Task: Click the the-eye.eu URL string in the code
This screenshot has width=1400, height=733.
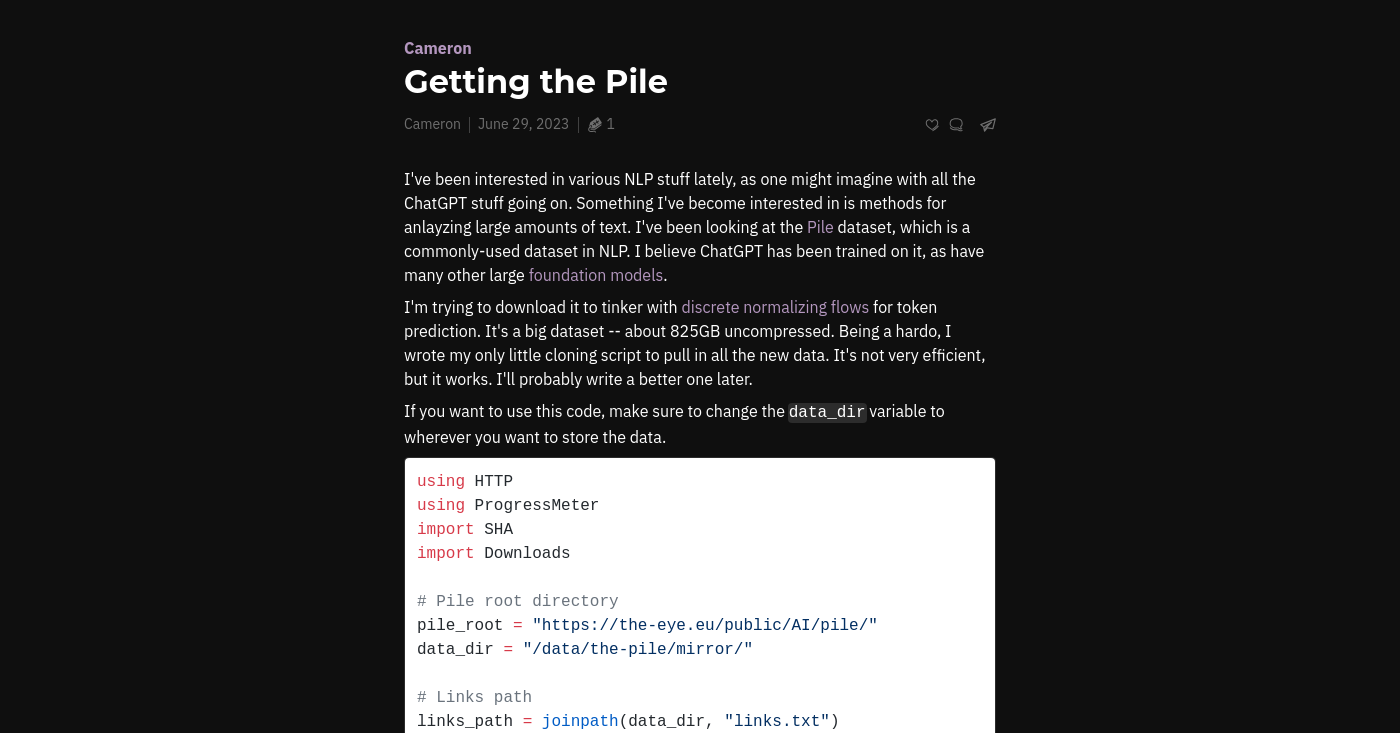Action: coord(705,625)
